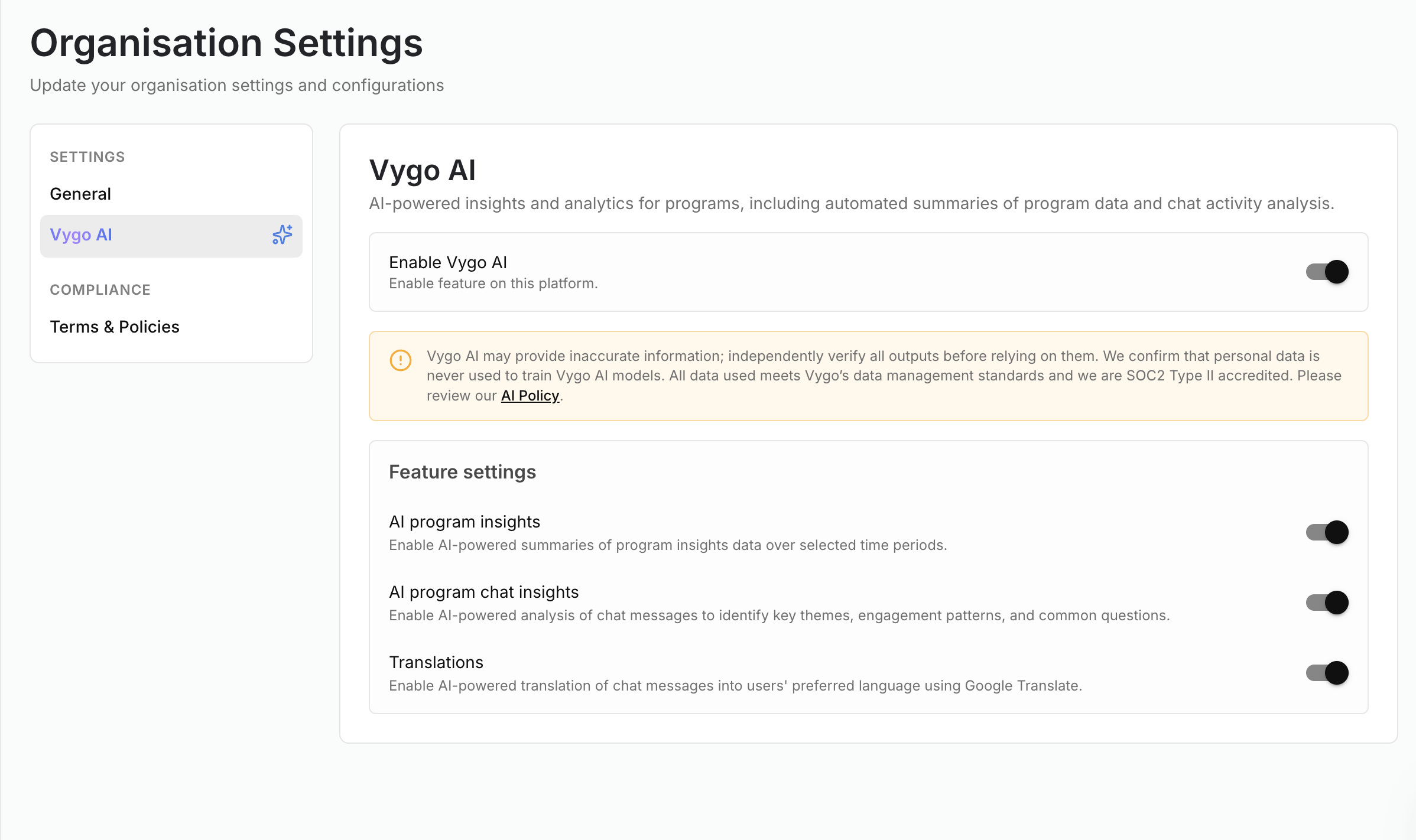Screen dimensions: 1416x840
Task: Click the "Translations" label text
Action: point(436,662)
